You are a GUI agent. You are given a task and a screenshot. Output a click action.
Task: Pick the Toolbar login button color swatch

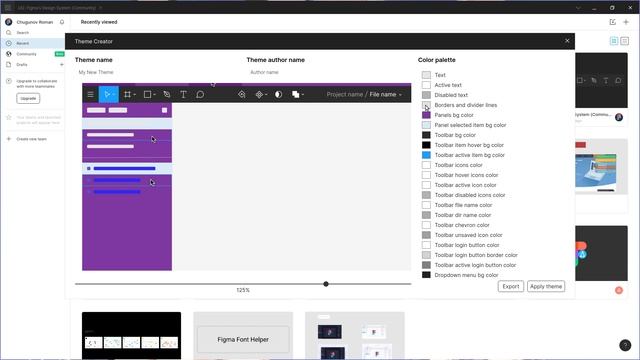tap(426, 245)
